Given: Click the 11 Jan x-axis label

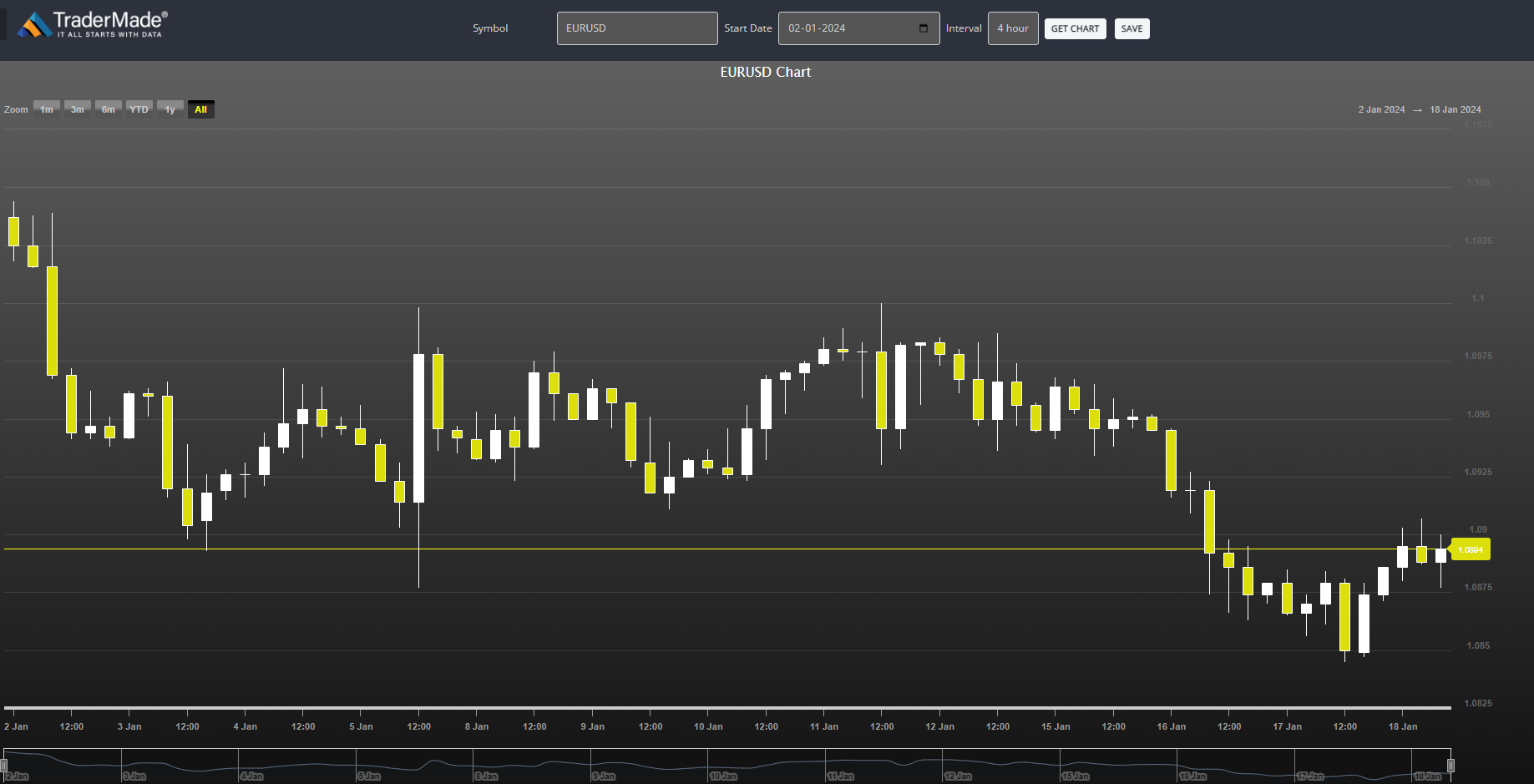Looking at the screenshot, I should pos(824,726).
